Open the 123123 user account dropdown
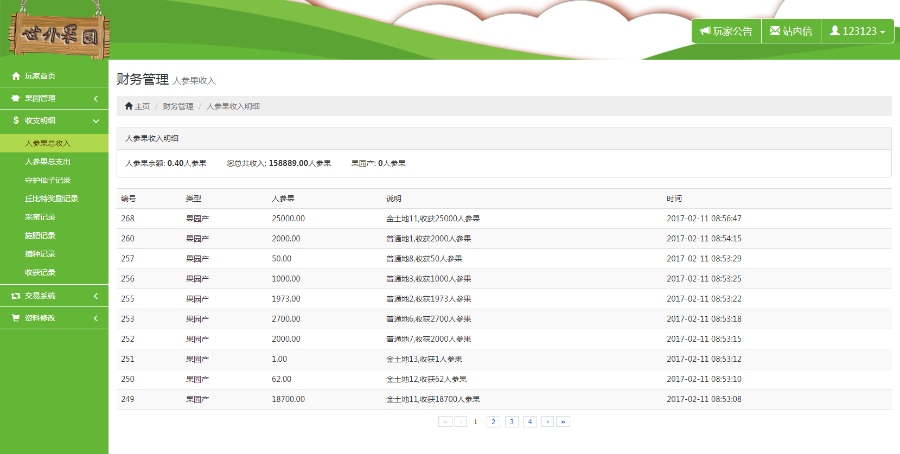Viewport: 900px width, 454px height. tap(858, 31)
